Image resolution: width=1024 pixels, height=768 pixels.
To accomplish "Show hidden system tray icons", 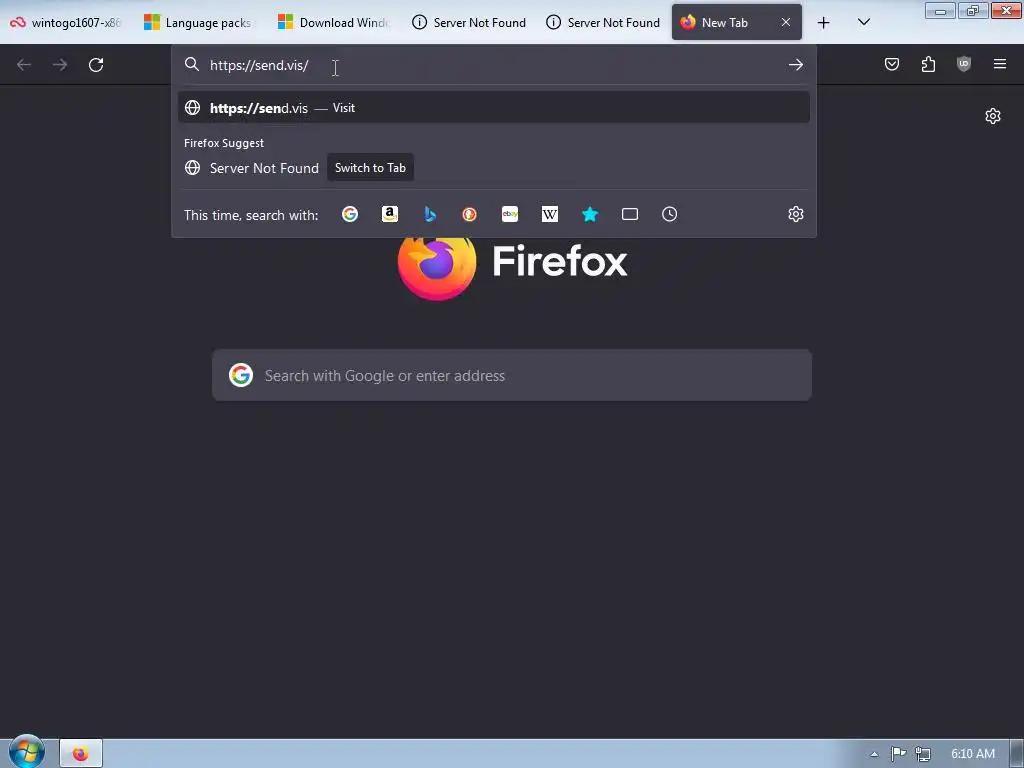I will click(x=874, y=754).
